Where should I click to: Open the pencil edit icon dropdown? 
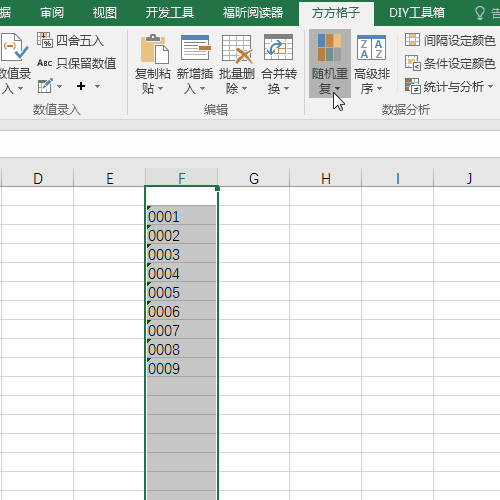pyautogui.click(x=59, y=86)
